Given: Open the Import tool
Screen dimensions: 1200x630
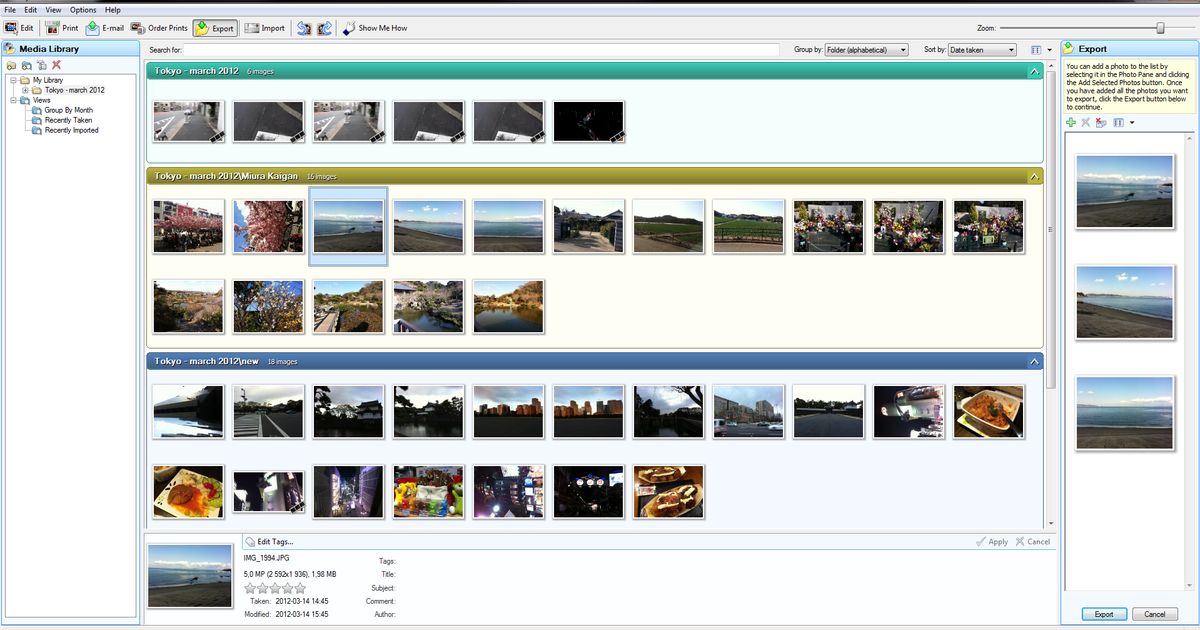Looking at the screenshot, I should (x=263, y=28).
